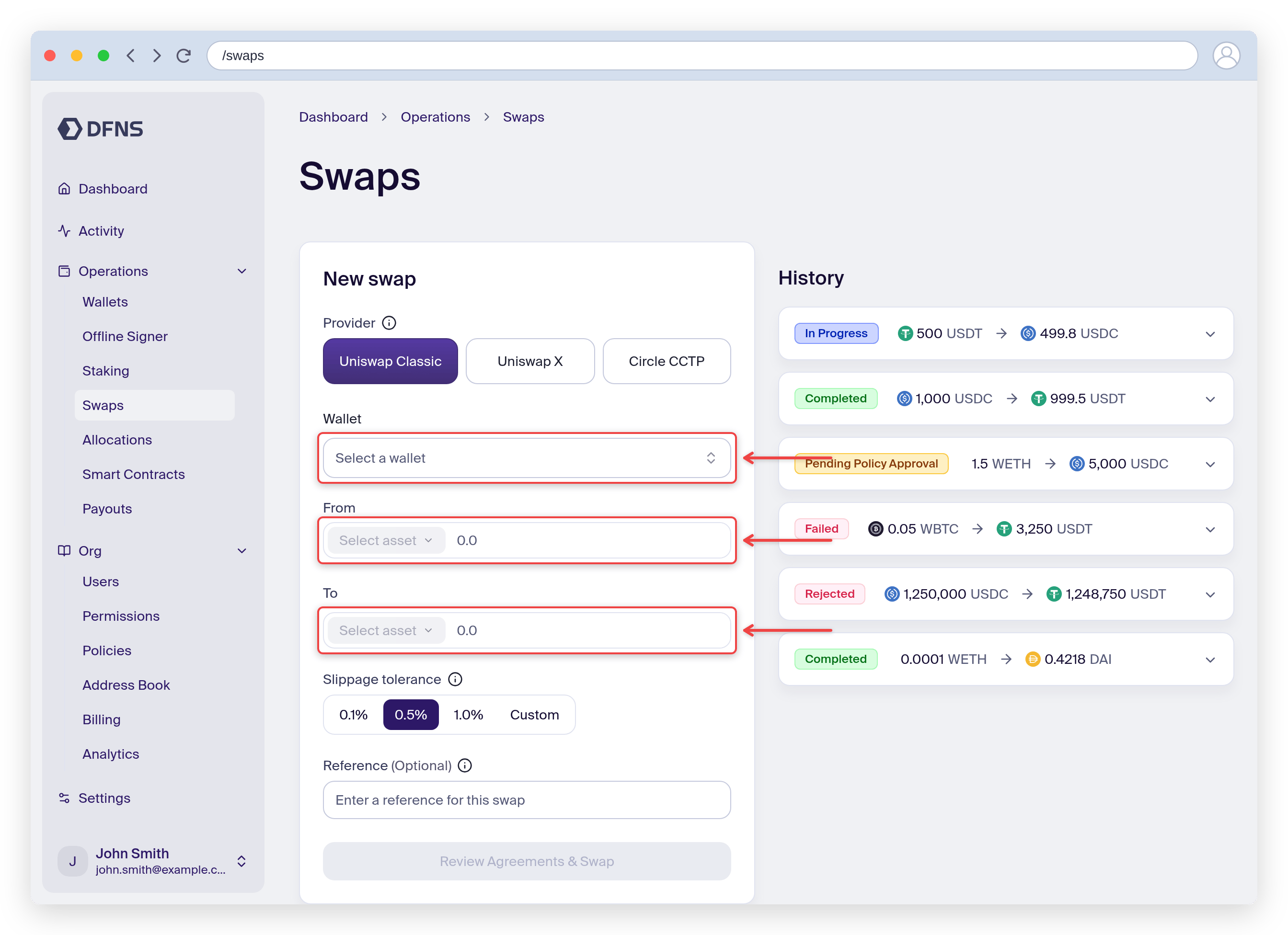Image resolution: width=1288 pixels, height=935 pixels.
Task: Click the DFNS logo
Action: [100, 129]
